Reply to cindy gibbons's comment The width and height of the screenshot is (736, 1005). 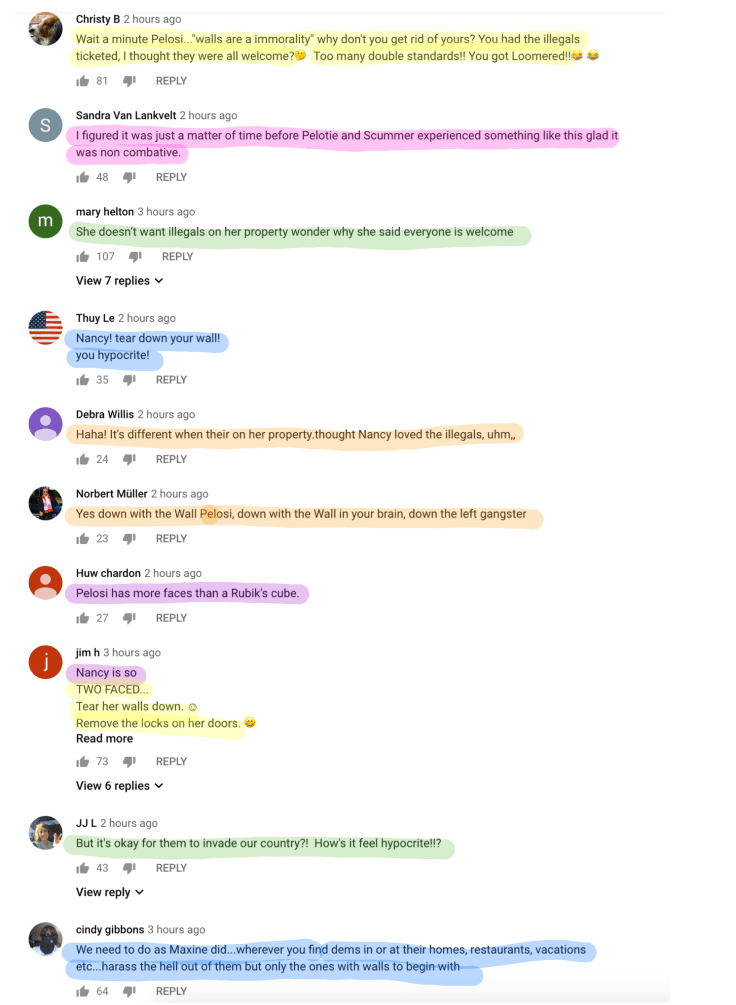point(171,990)
